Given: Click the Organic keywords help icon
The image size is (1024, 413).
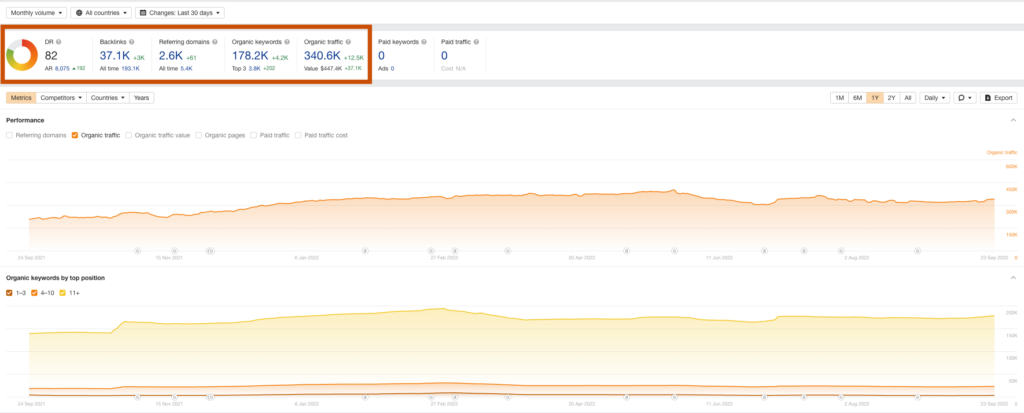Looking at the screenshot, I should pos(286,42).
